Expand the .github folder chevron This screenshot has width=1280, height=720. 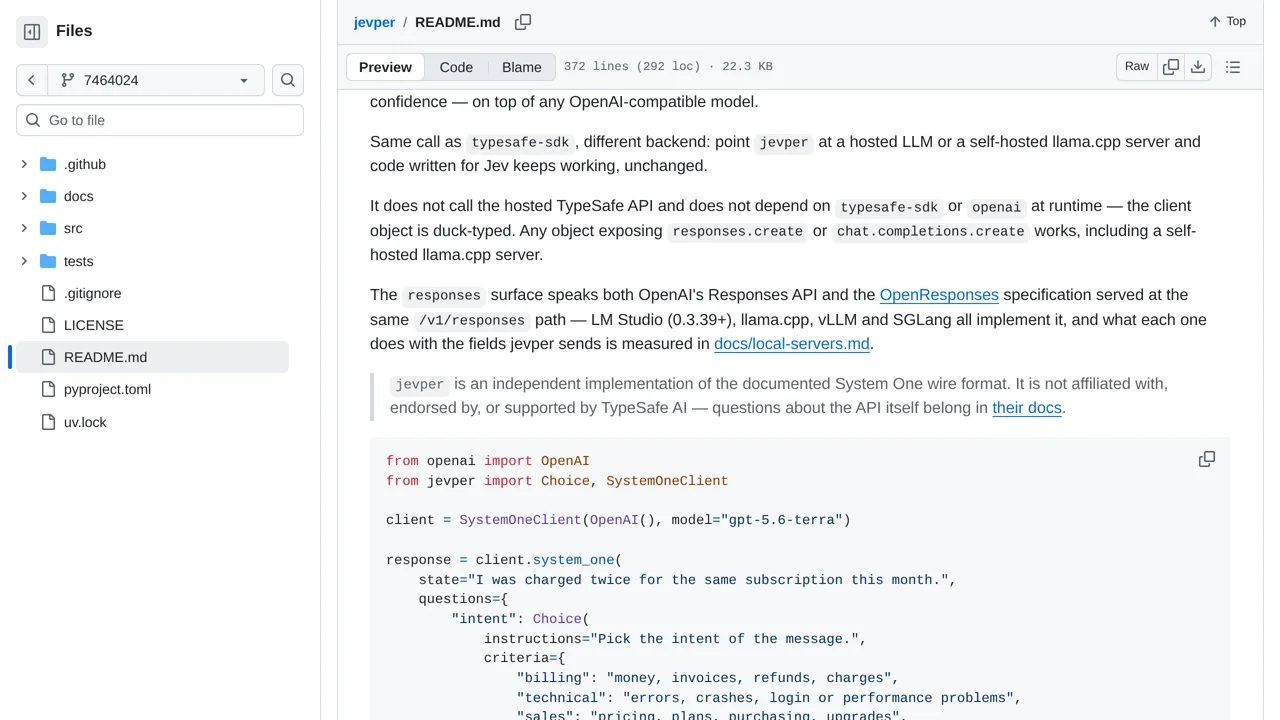pyautogui.click(x=24, y=164)
